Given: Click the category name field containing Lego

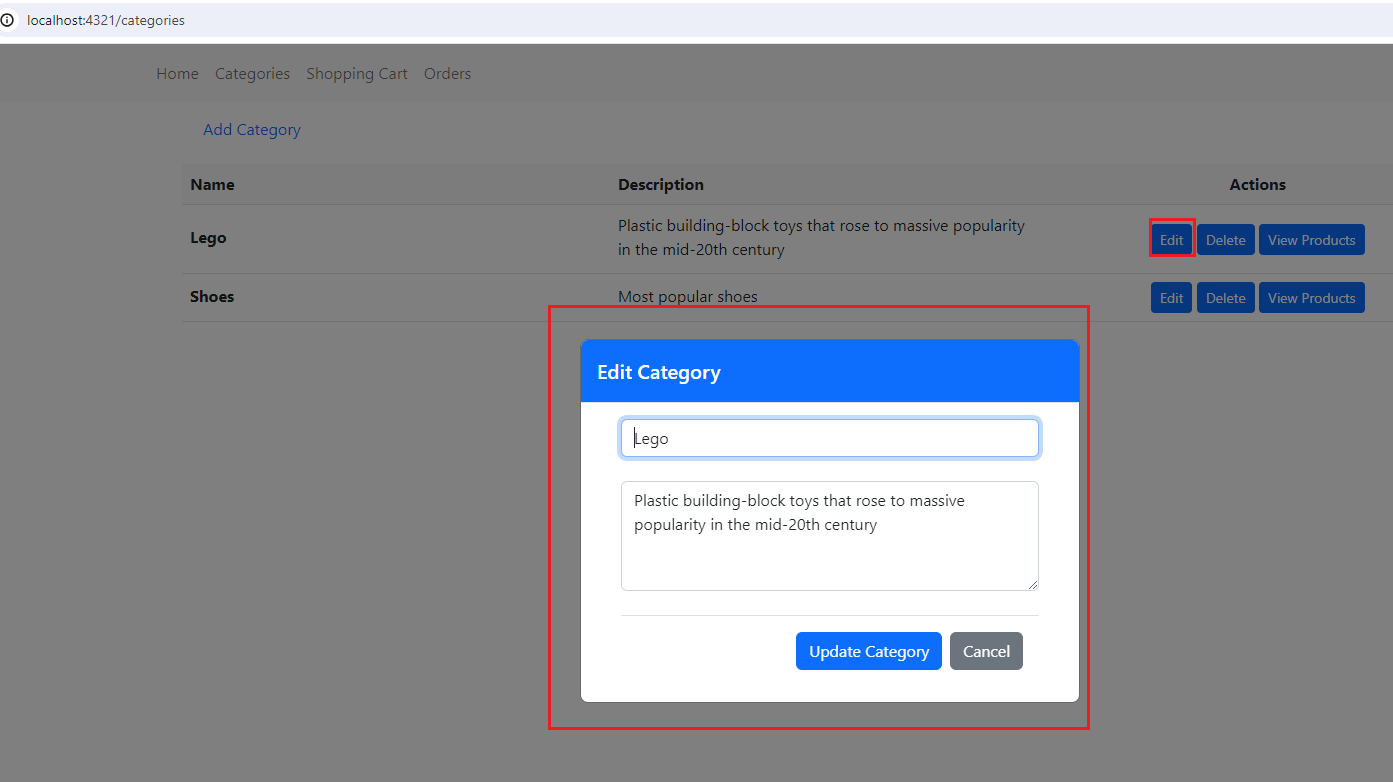Looking at the screenshot, I should coord(830,438).
